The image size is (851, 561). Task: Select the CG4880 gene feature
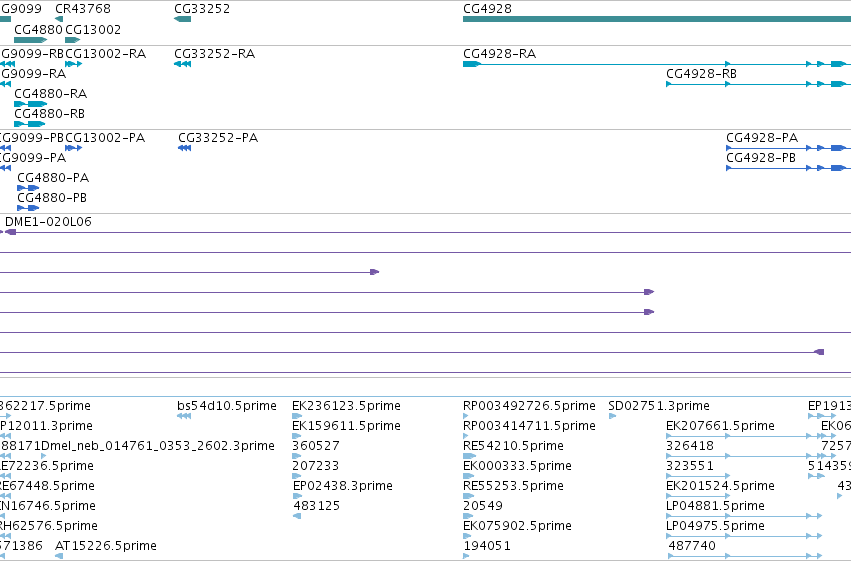click(x=30, y=40)
